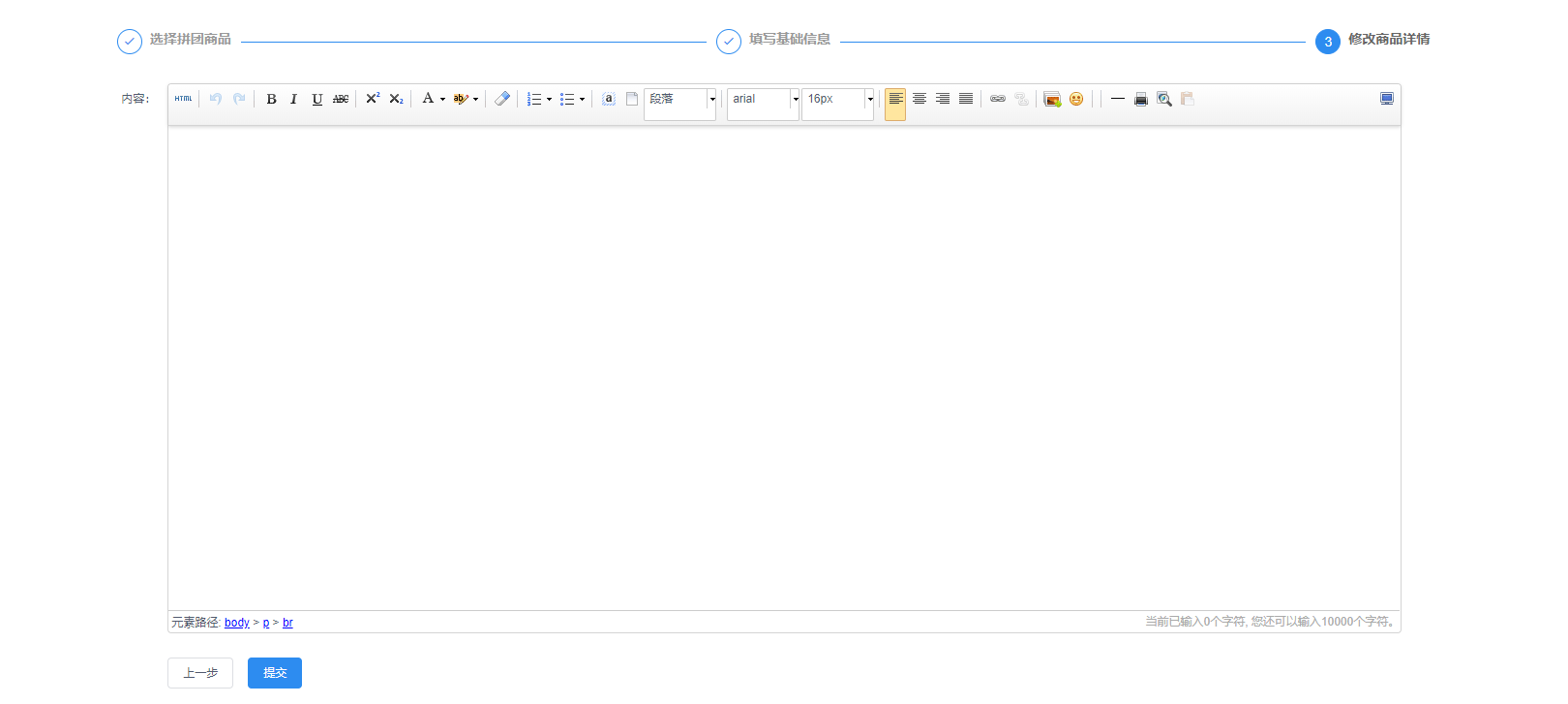Open the paragraph format dropdown (段落)
Viewport: 1568px width, 704px height.
click(680, 105)
